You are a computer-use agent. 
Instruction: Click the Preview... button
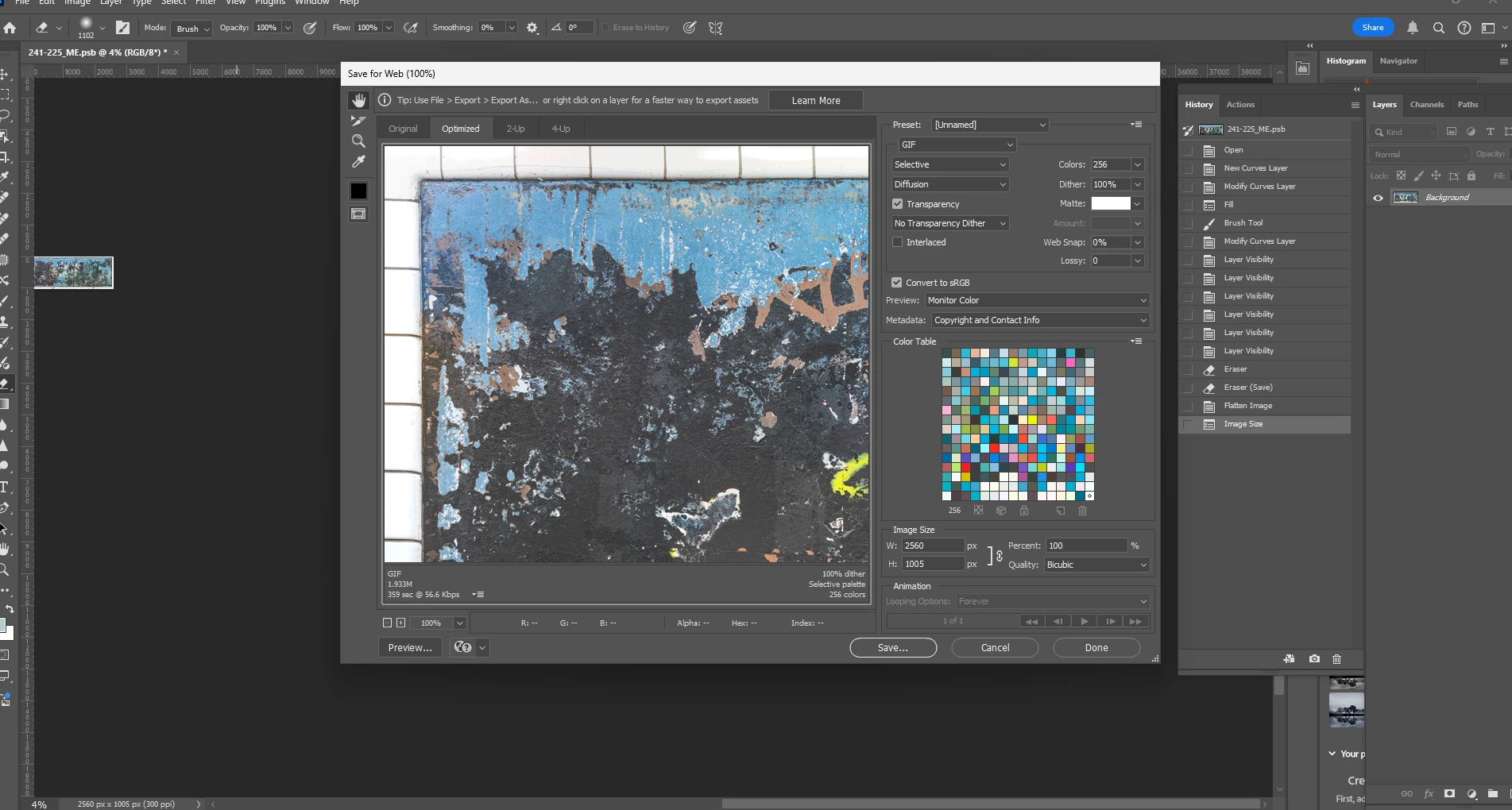click(x=410, y=648)
